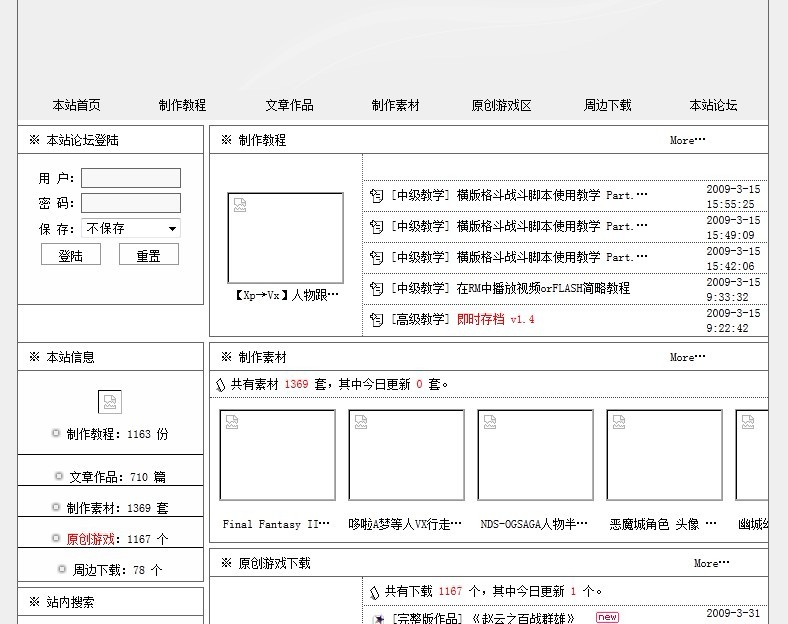The image size is (788, 624).
Task: Open the 周边下载 navigation item
Action: coord(608,105)
